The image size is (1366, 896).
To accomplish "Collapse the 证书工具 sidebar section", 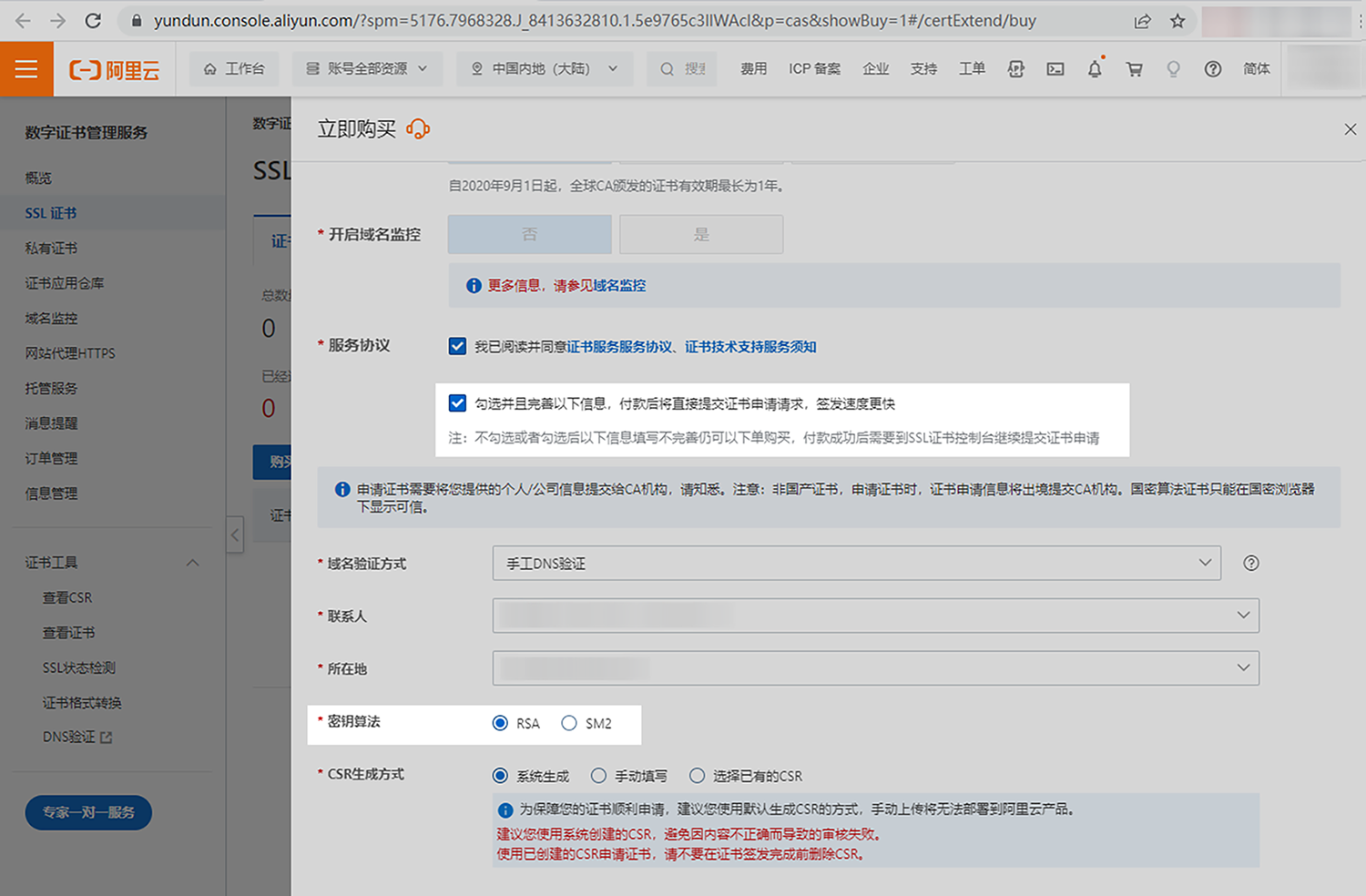I will coord(192,563).
